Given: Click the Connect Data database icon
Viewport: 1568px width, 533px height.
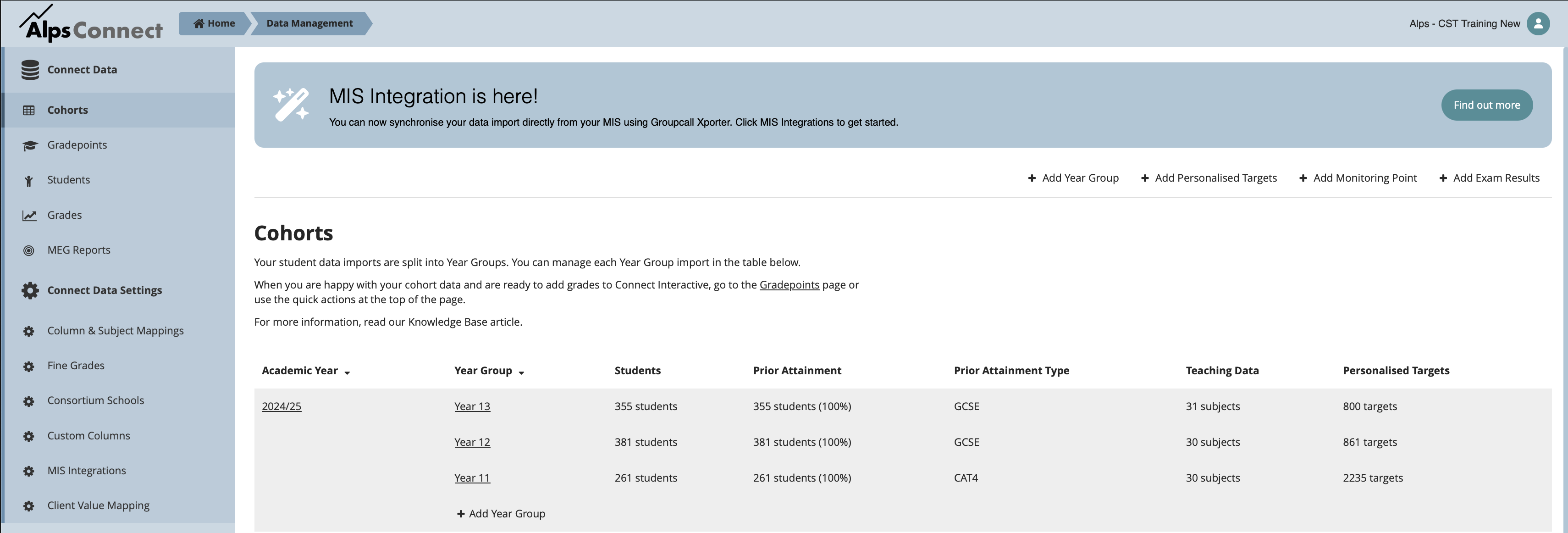Looking at the screenshot, I should tap(30, 69).
